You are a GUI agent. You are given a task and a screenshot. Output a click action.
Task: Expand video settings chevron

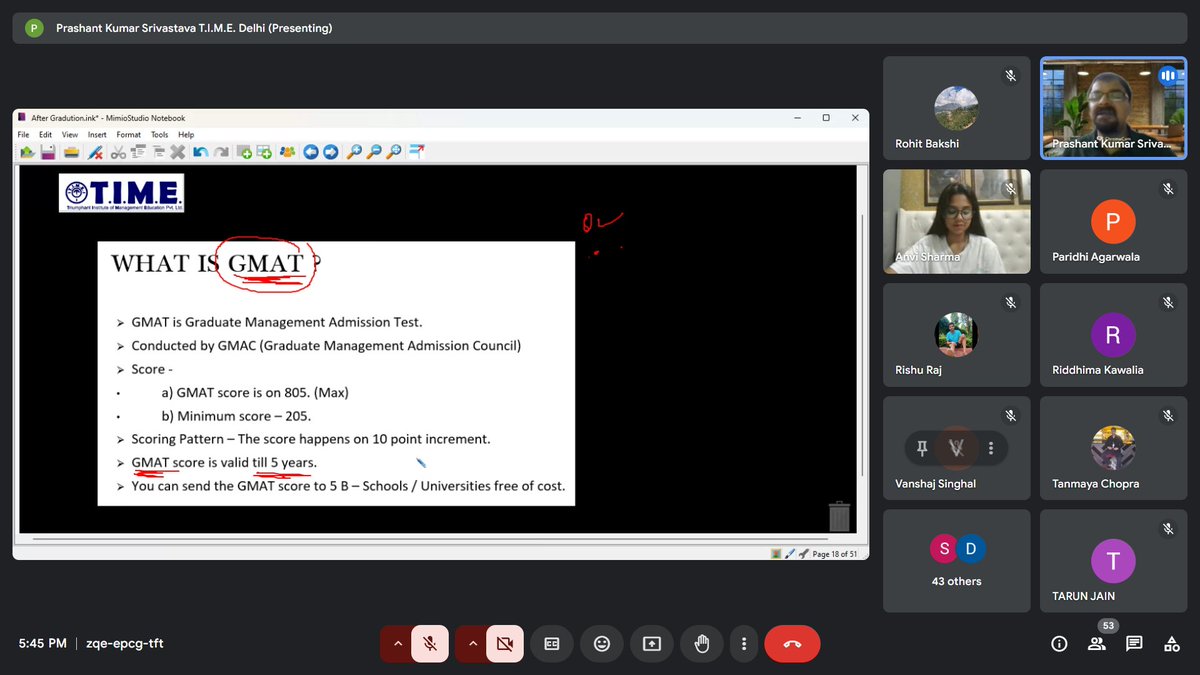point(472,644)
